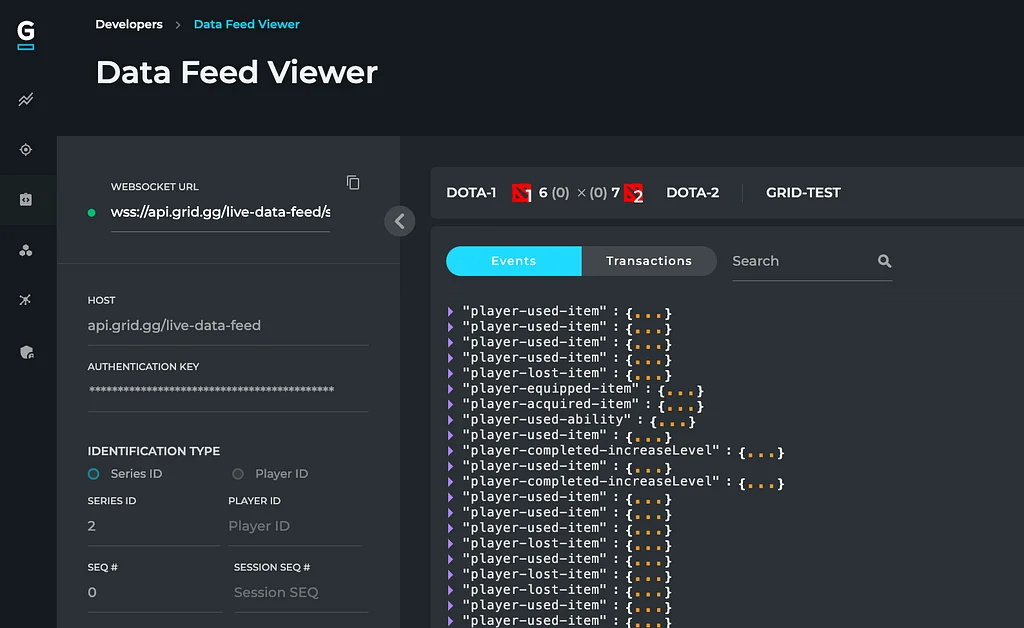Collapse the left panel with the chevron
Image resolution: width=1024 pixels, height=628 pixels.
coord(400,221)
